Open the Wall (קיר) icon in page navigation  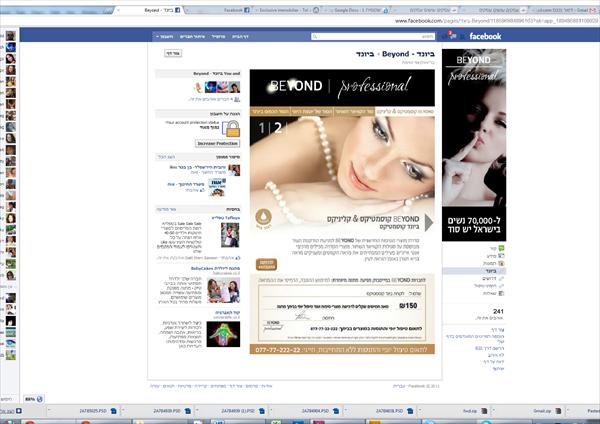(501, 249)
